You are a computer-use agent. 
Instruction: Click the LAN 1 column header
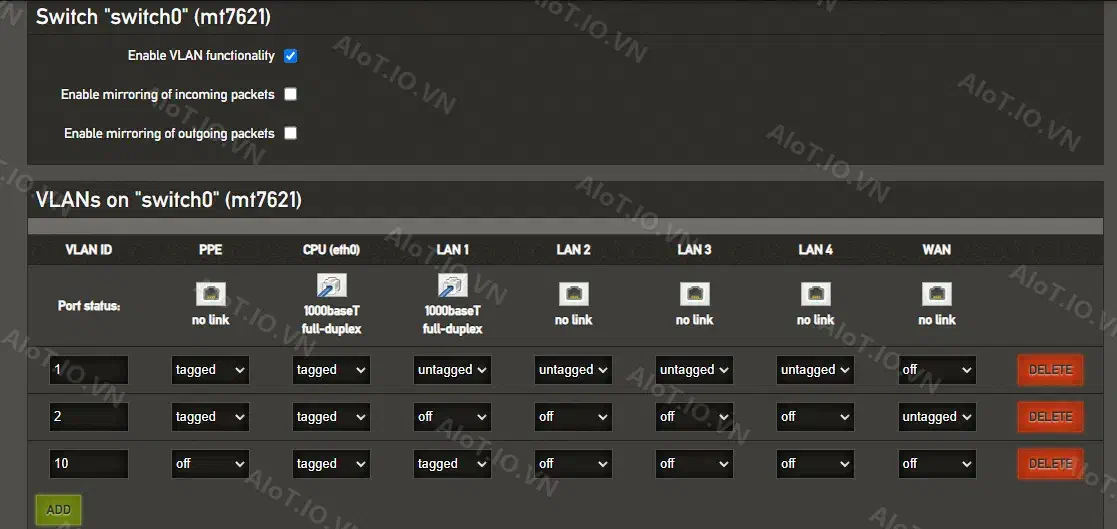[x=452, y=250]
